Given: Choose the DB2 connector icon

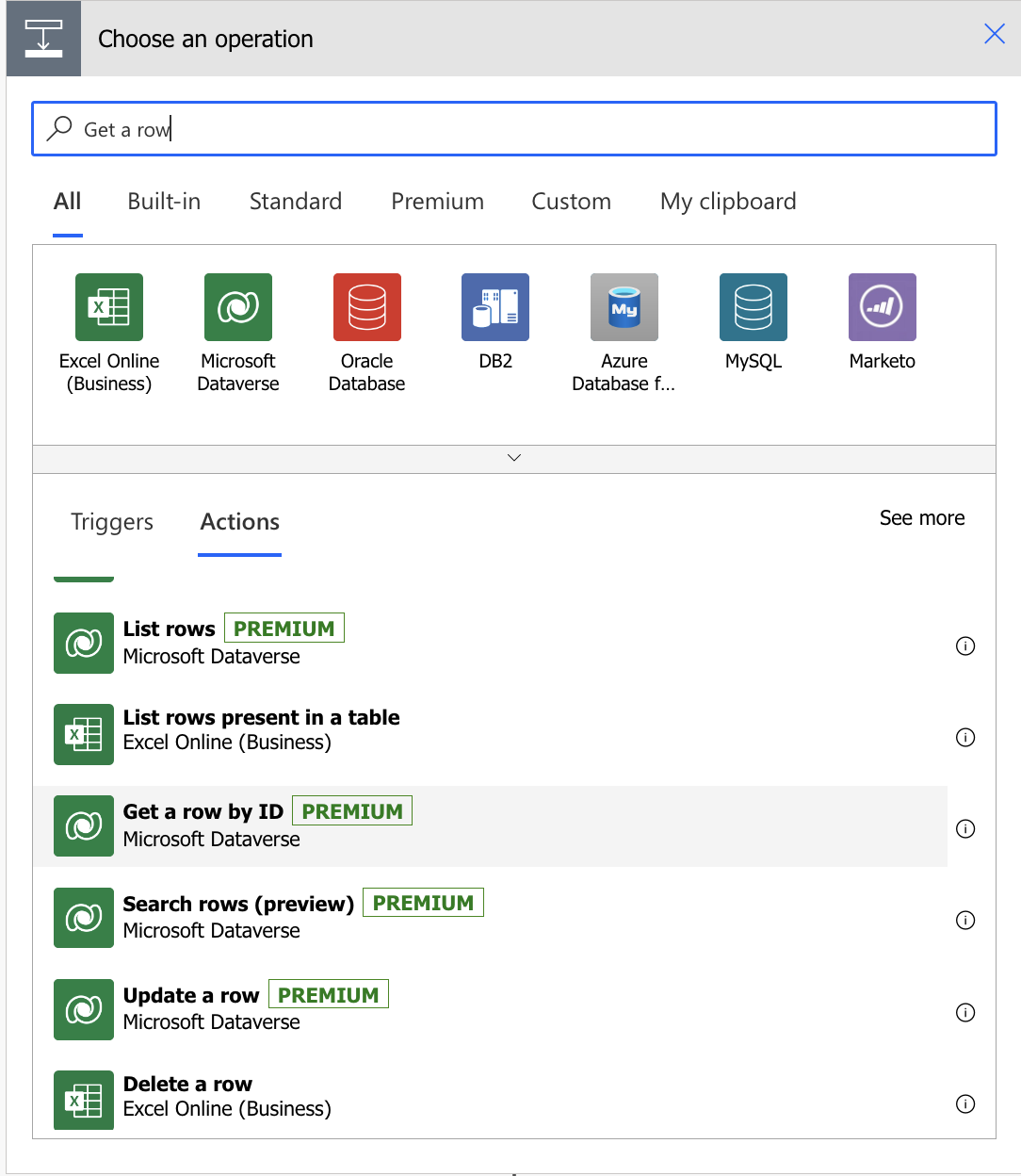Looking at the screenshot, I should pos(495,307).
